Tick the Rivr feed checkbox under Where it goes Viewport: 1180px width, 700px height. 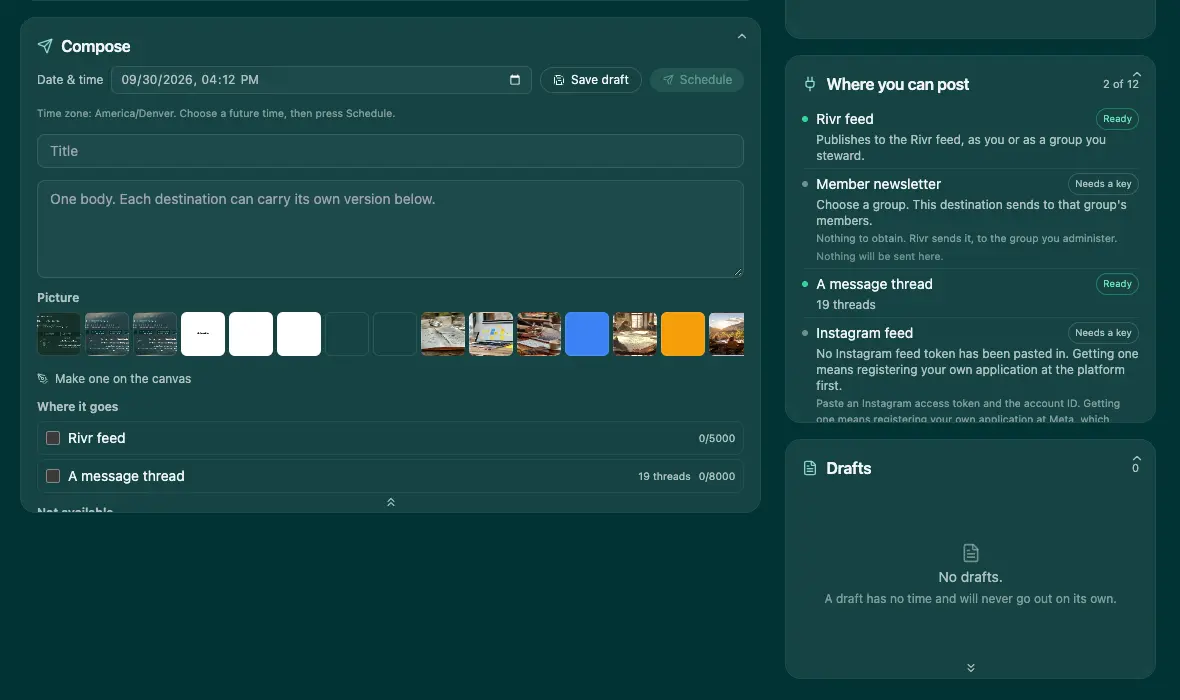(53, 438)
